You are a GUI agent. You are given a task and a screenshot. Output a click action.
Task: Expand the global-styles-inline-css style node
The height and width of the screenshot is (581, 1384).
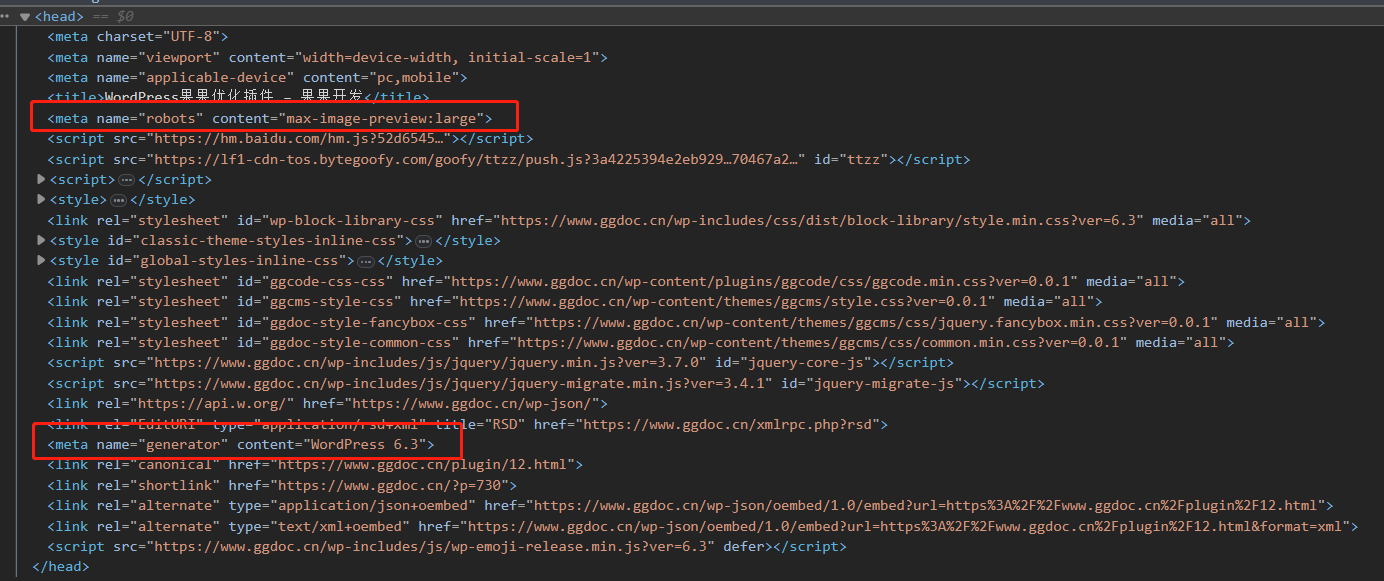click(x=41, y=260)
